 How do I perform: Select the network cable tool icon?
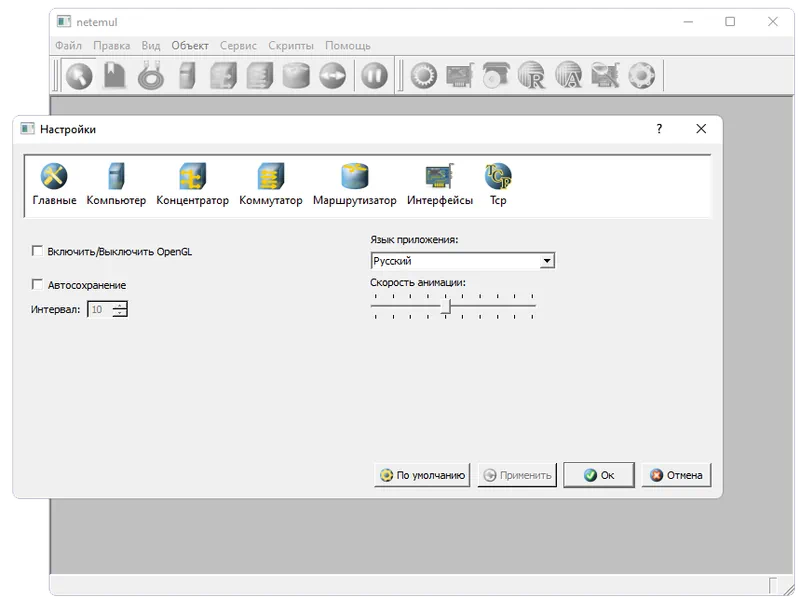tap(151, 76)
